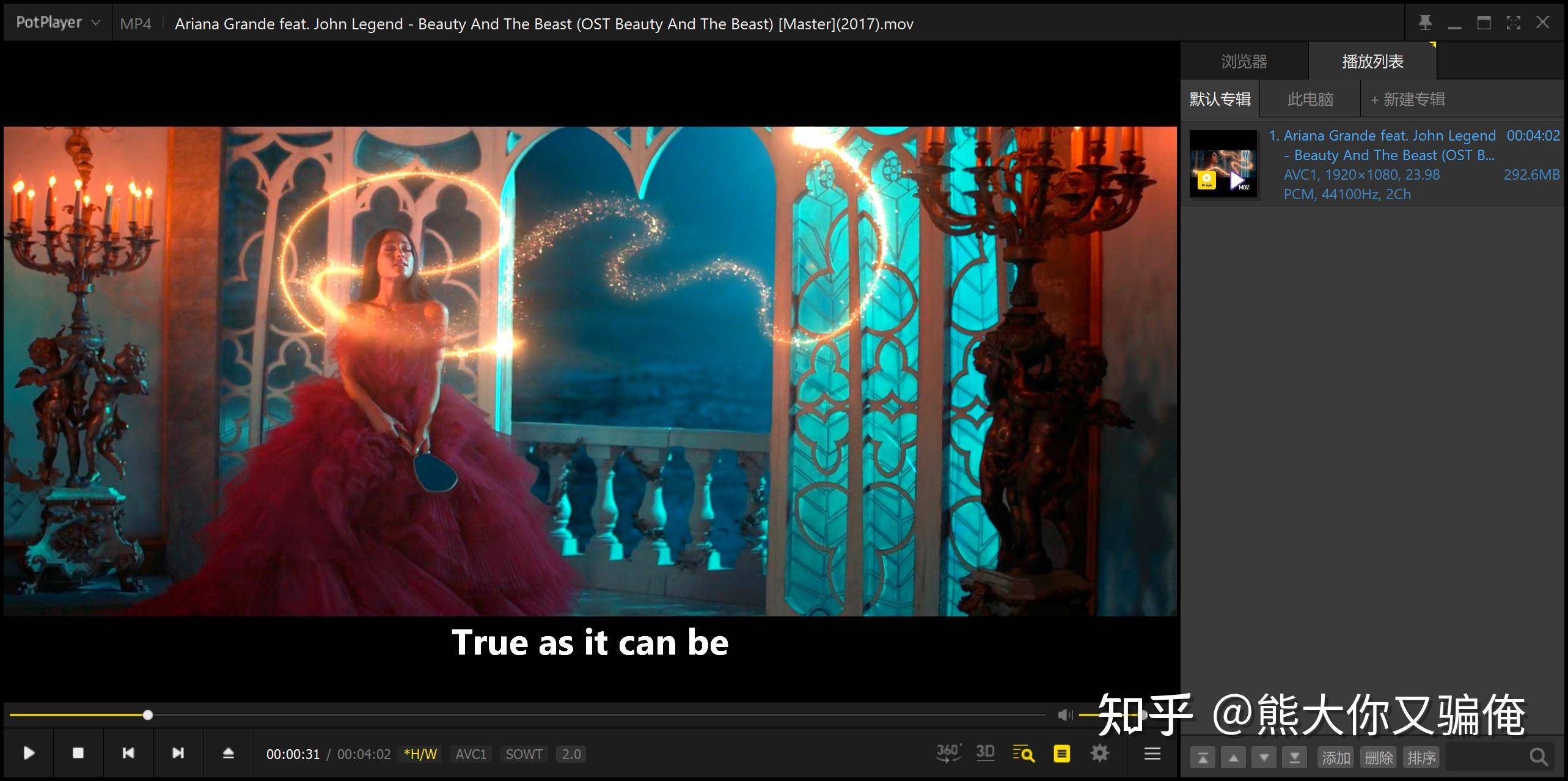Switch to the 浏览器 tab
Image resolution: width=1568 pixels, height=781 pixels.
(1244, 61)
